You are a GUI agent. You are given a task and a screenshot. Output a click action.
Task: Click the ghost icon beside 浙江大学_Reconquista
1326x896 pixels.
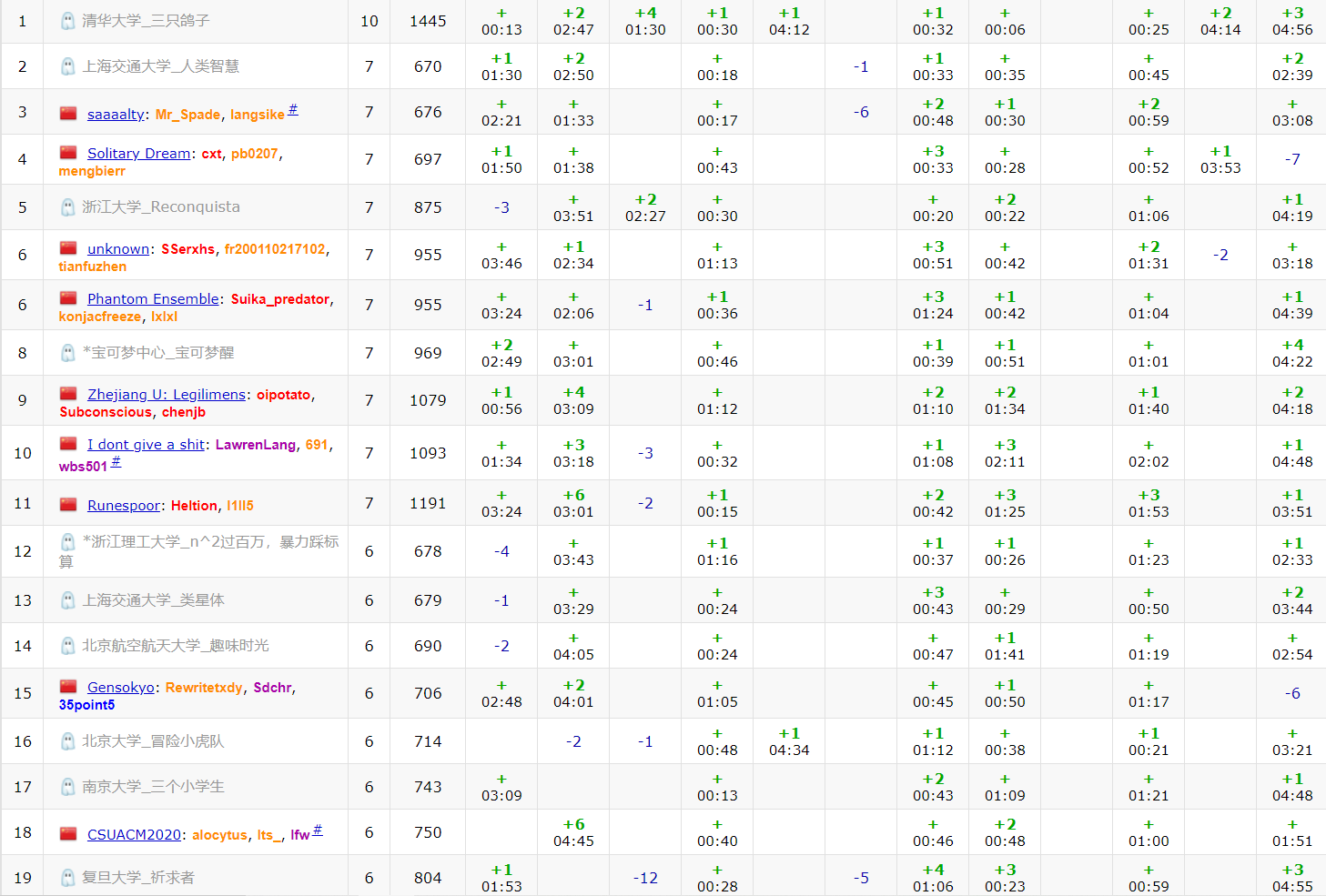tap(68, 207)
